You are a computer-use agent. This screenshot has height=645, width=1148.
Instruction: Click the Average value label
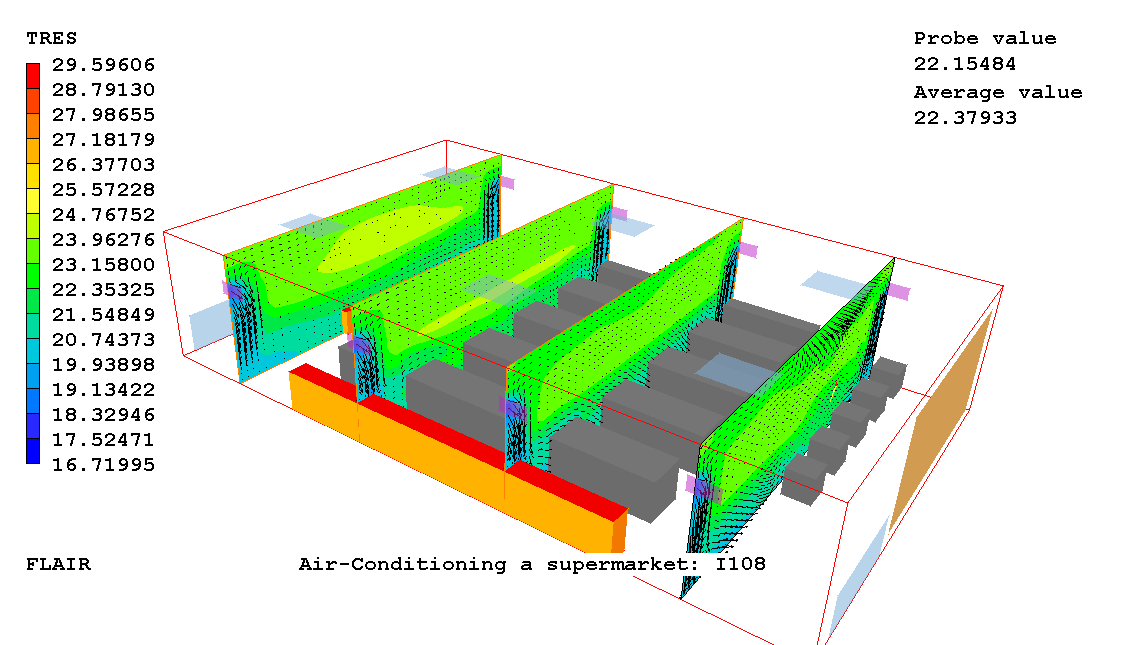click(x=997, y=92)
